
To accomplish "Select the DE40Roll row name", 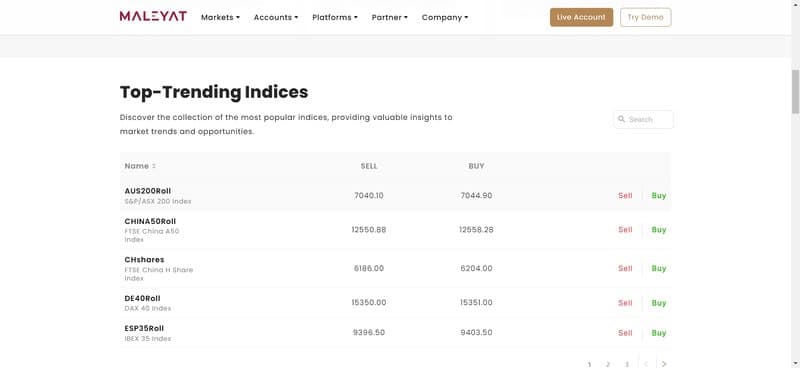I will click(x=142, y=298).
